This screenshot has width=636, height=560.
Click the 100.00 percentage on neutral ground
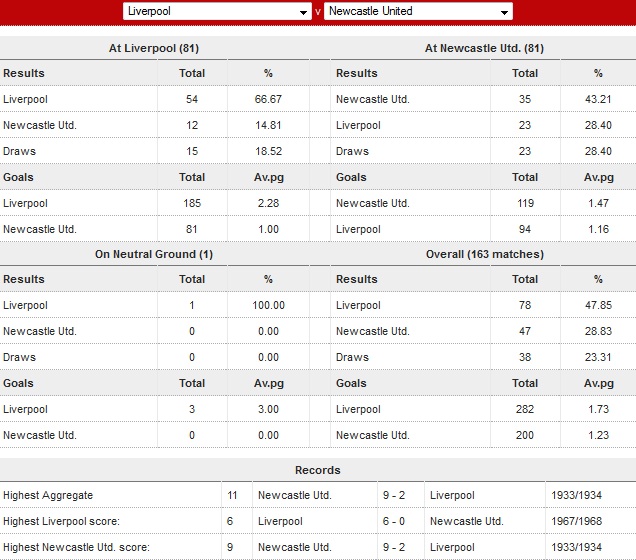click(x=268, y=305)
